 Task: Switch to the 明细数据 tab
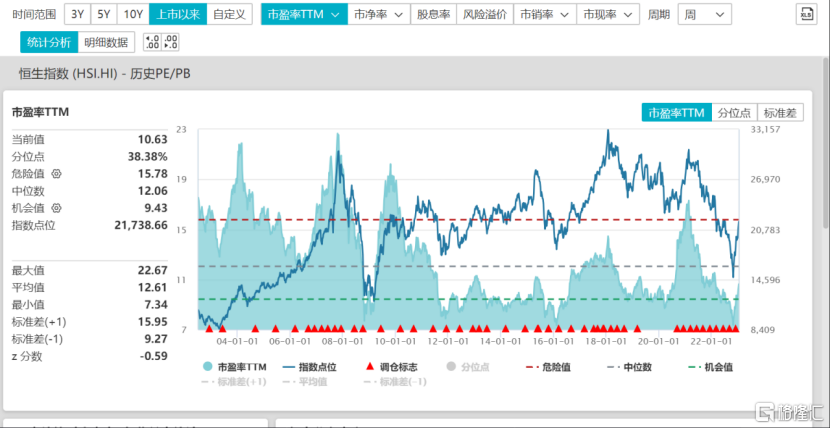coord(106,42)
